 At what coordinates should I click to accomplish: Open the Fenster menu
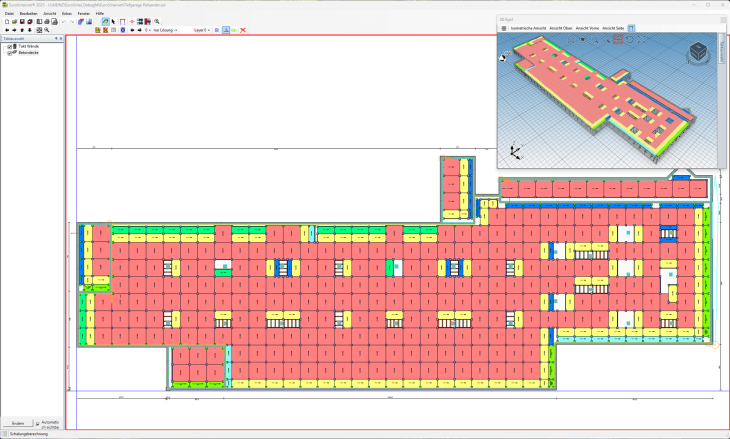83,13
